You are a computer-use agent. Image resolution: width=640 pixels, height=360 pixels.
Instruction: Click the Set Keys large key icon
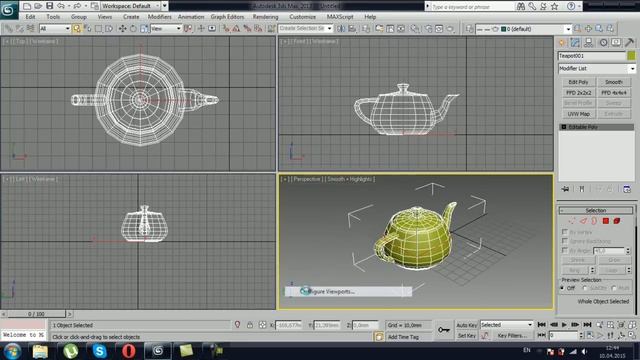pyautogui.click(x=444, y=330)
